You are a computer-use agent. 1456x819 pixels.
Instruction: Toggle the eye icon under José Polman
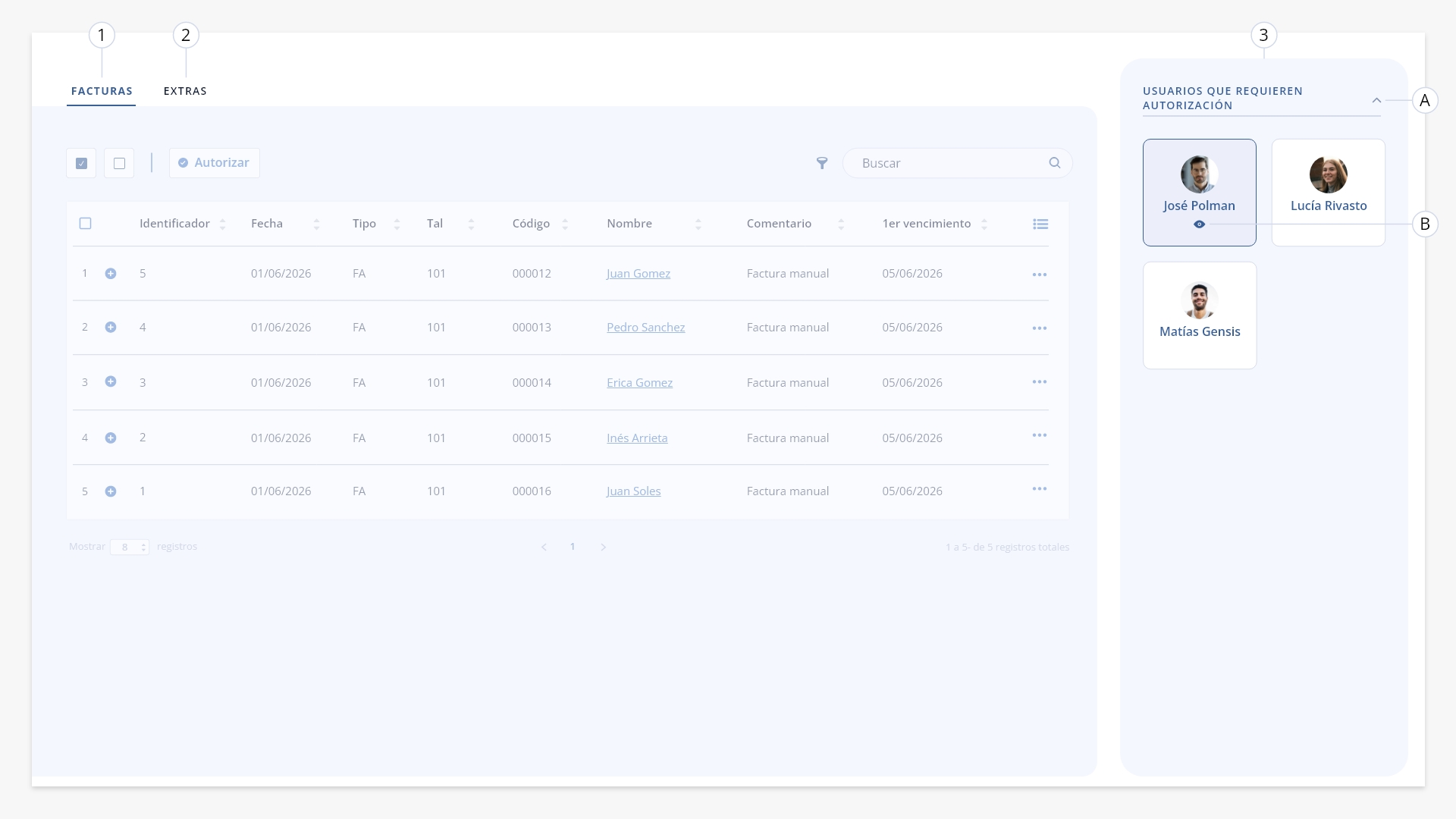click(x=1200, y=224)
